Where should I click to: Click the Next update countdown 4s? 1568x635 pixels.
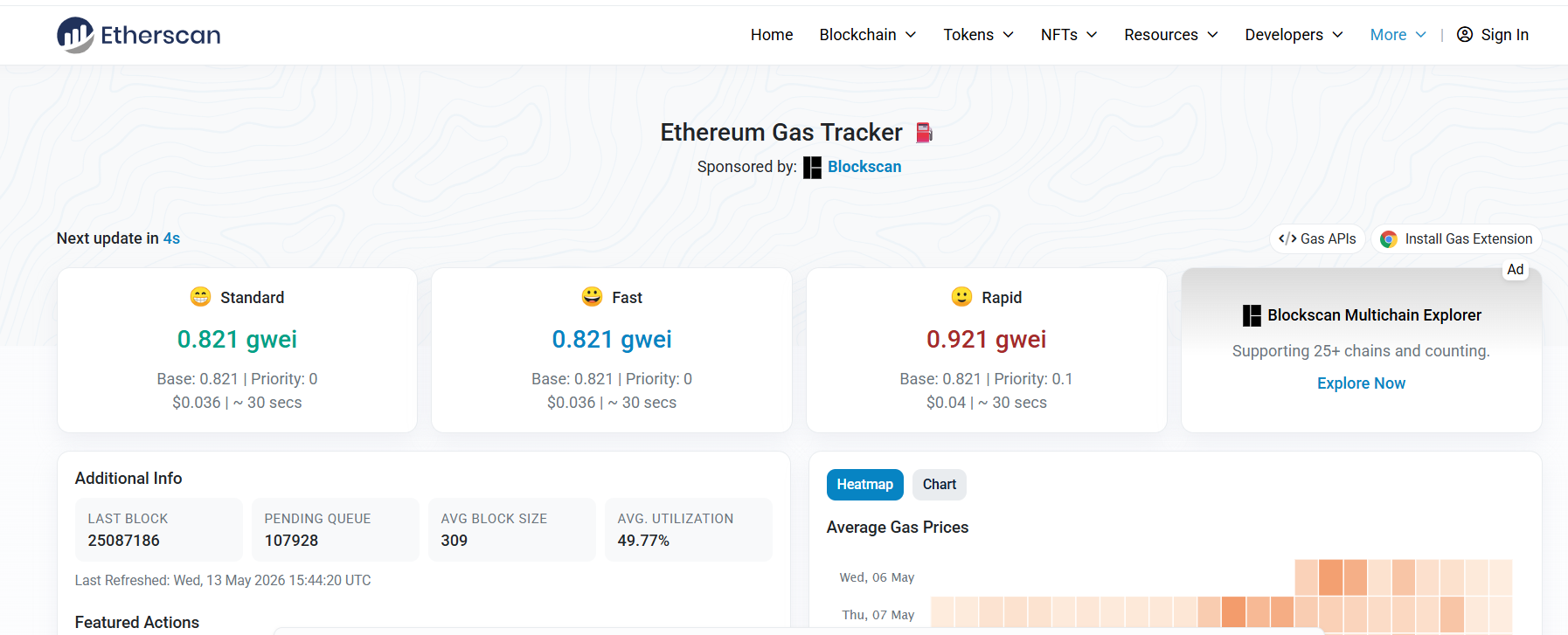(x=171, y=238)
